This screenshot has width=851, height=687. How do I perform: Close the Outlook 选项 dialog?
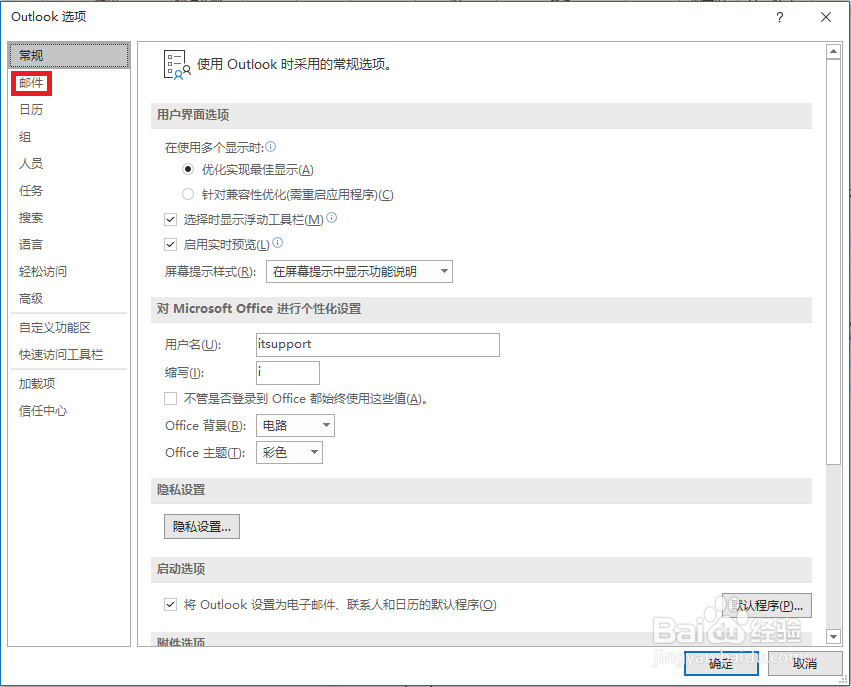[825, 17]
